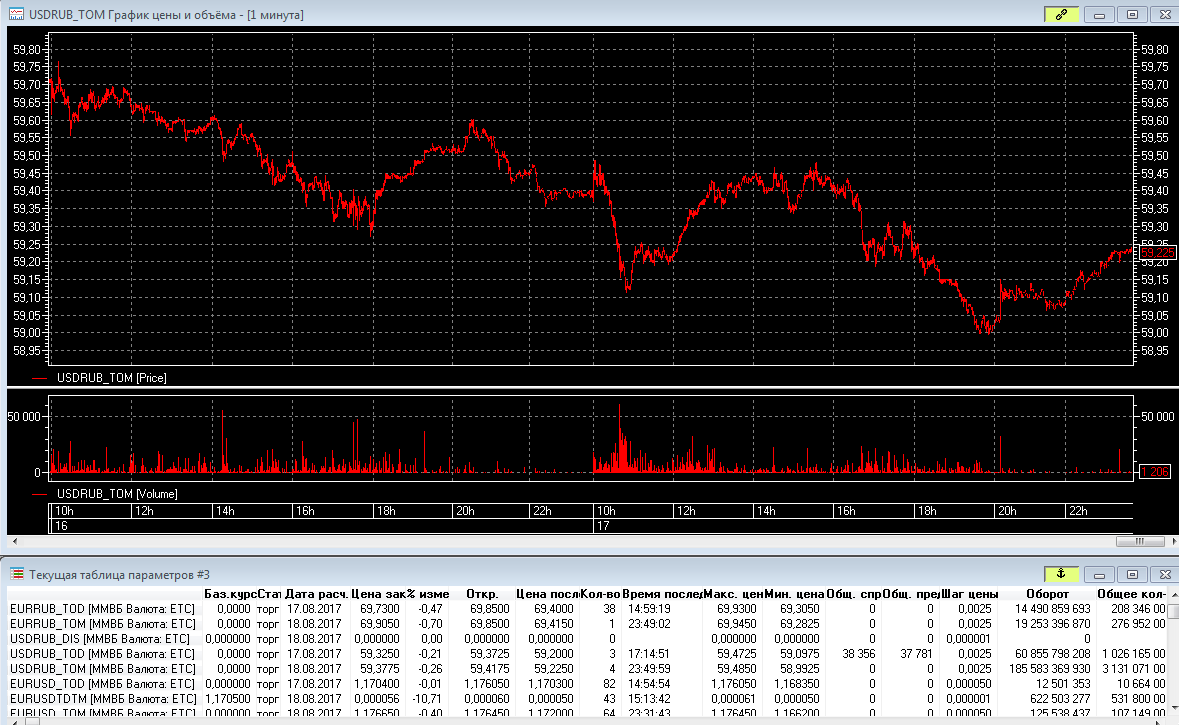Image resolution: width=1179 pixels, height=725 pixels.
Task: Click the USDRUB_TOM [Volume] legend label
Action: (116, 493)
